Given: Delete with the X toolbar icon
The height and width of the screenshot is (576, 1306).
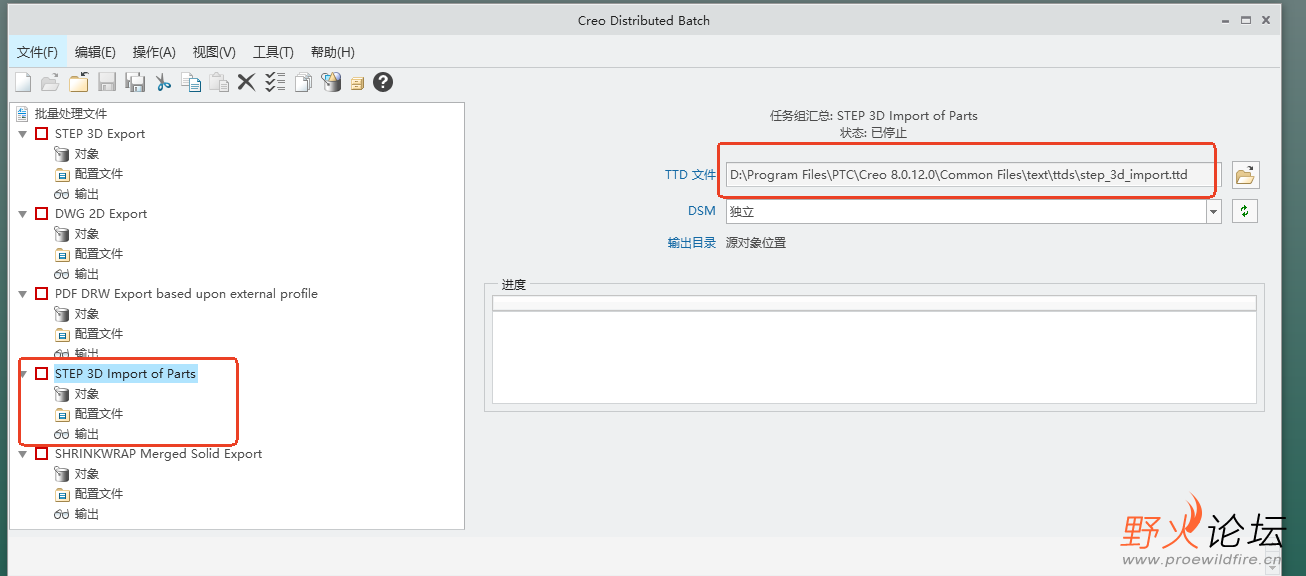Looking at the screenshot, I should point(246,82).
